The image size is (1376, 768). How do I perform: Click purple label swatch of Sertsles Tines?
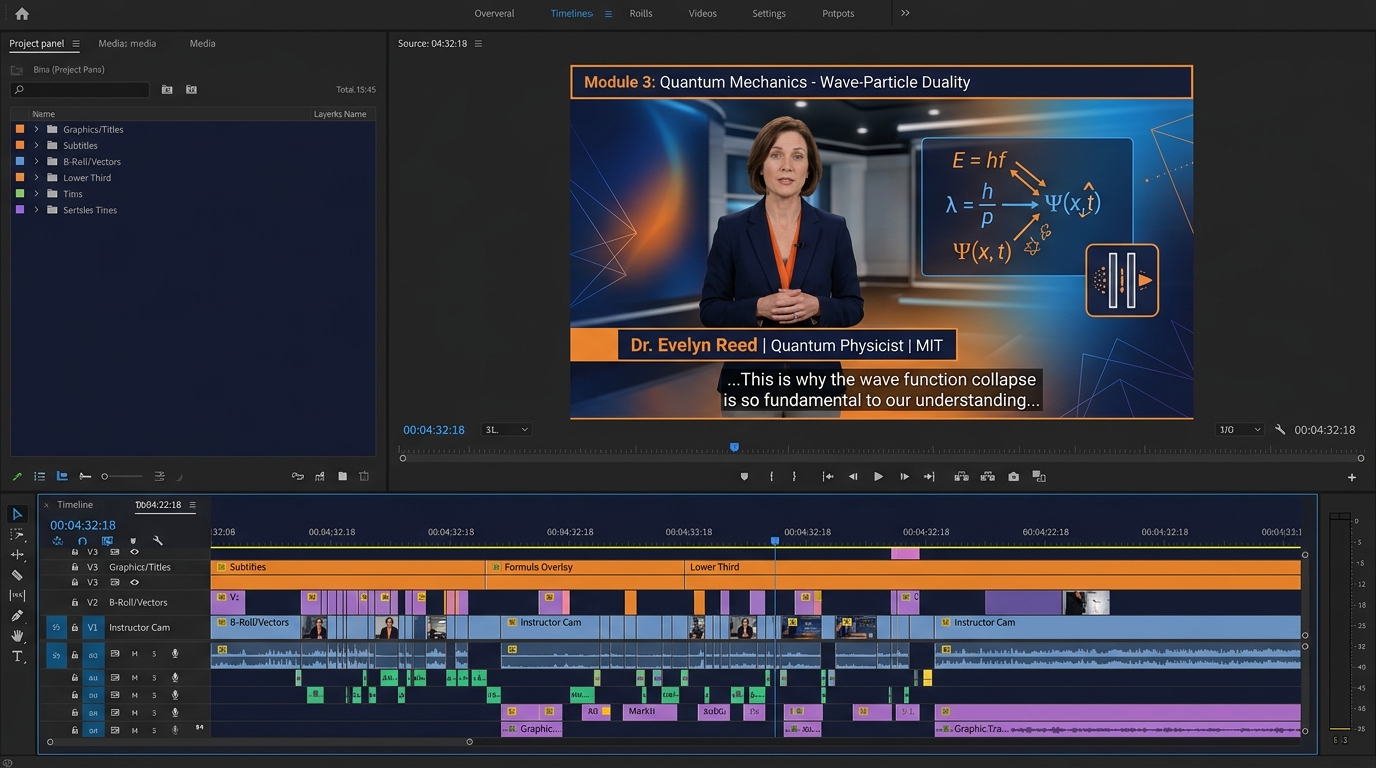20,210
